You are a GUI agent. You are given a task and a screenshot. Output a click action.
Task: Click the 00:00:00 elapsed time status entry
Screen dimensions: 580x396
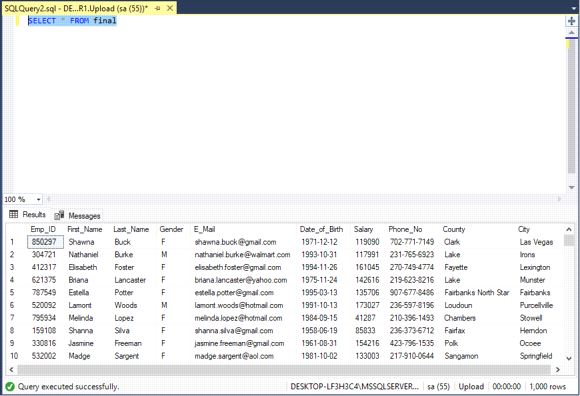(506, 387)
